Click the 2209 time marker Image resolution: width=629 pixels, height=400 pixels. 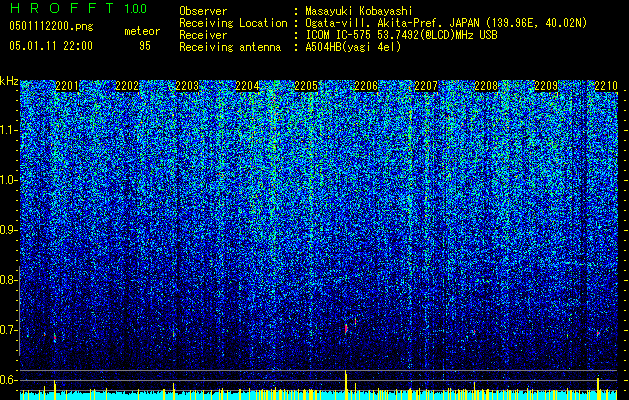546,86
